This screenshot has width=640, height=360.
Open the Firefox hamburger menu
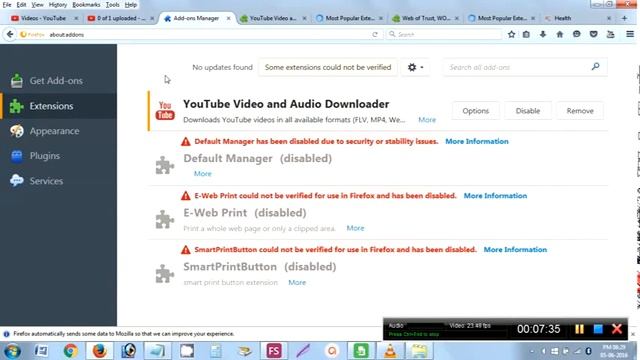[x=630, y=35]
